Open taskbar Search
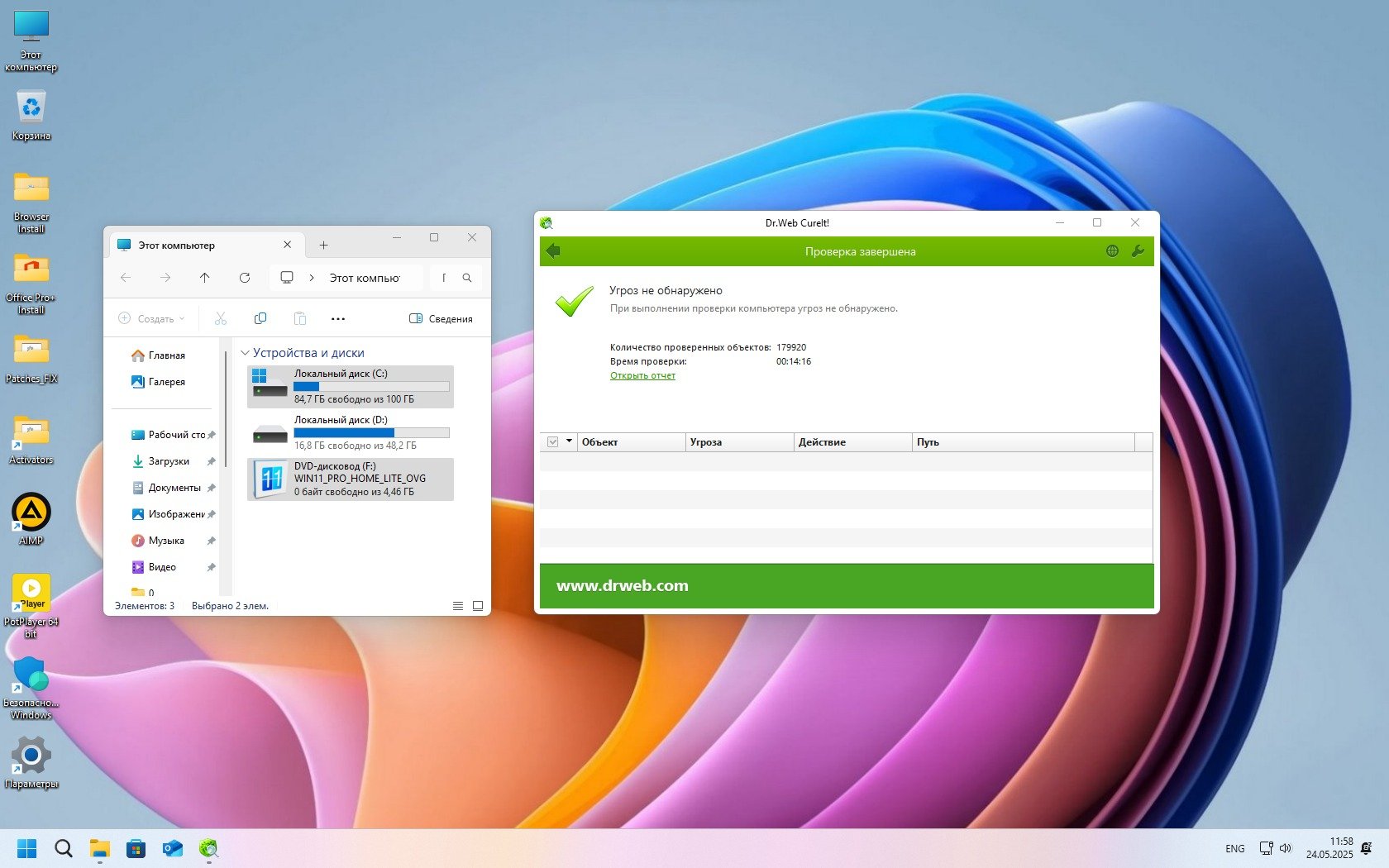The image size is (1389, 868). pyautogui.click(x=64, y=848)
